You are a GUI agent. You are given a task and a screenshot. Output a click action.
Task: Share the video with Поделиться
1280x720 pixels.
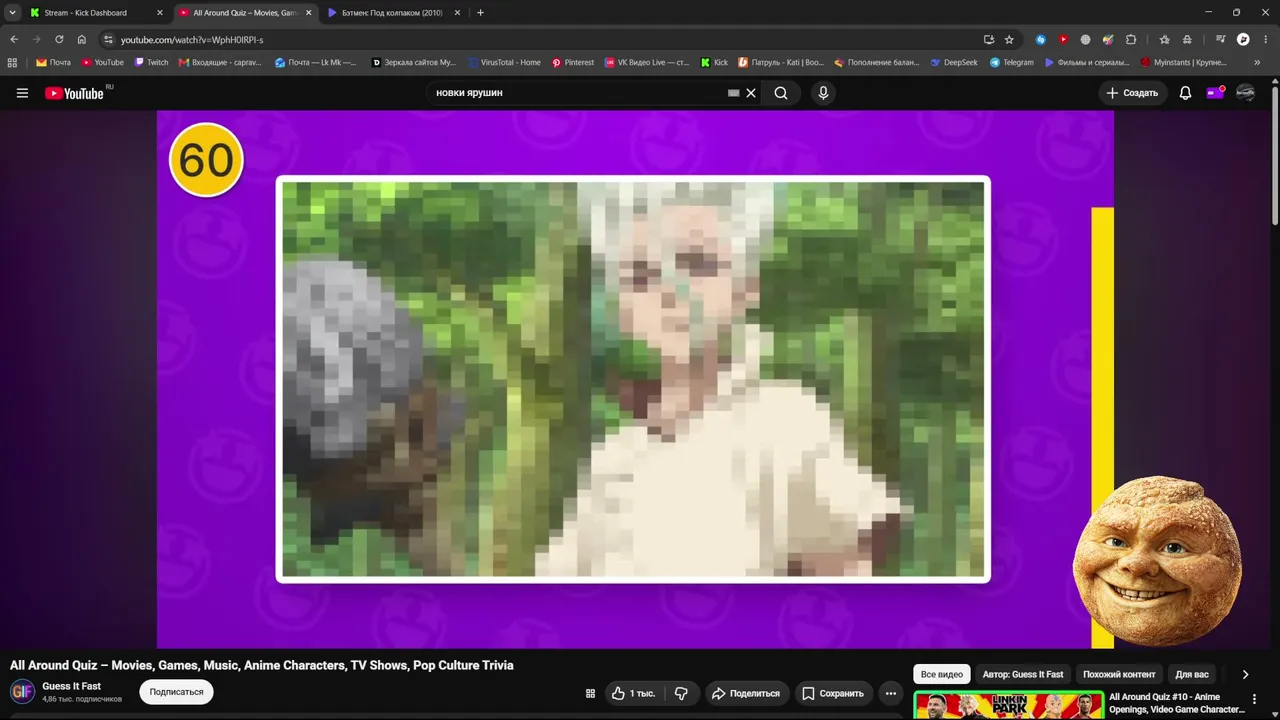click(745, 693)
